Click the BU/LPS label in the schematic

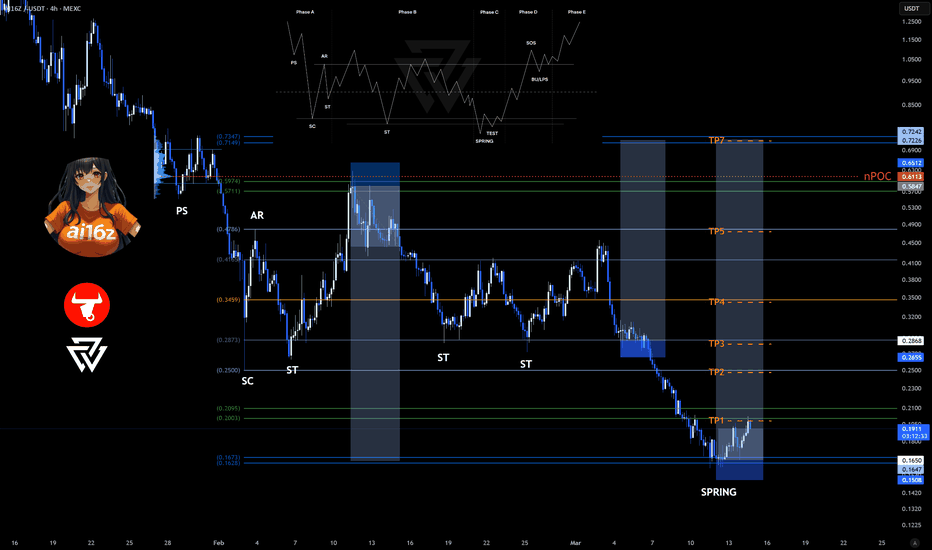point(540,79)
